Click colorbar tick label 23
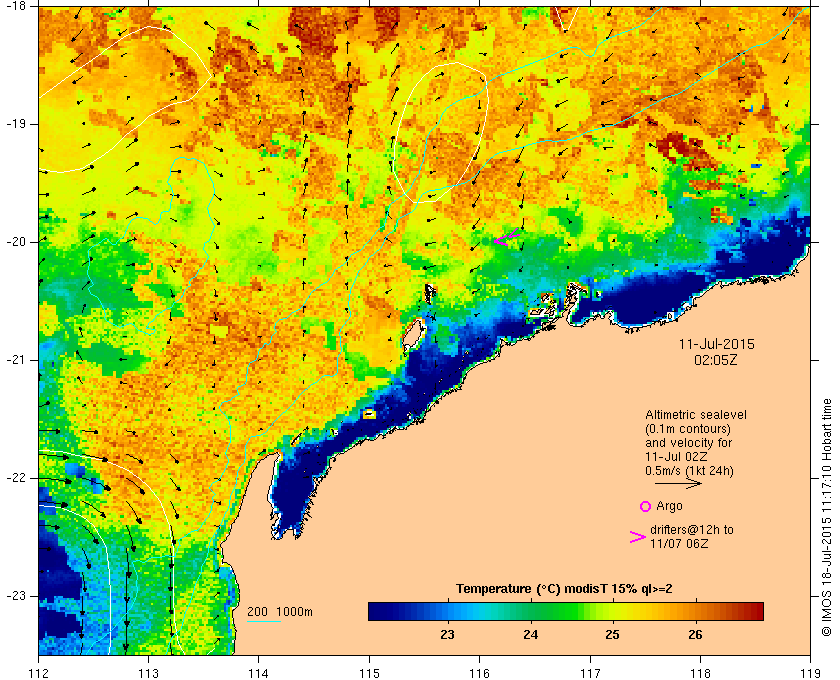Viewport: 840px width, 680px height. (447, 634)
